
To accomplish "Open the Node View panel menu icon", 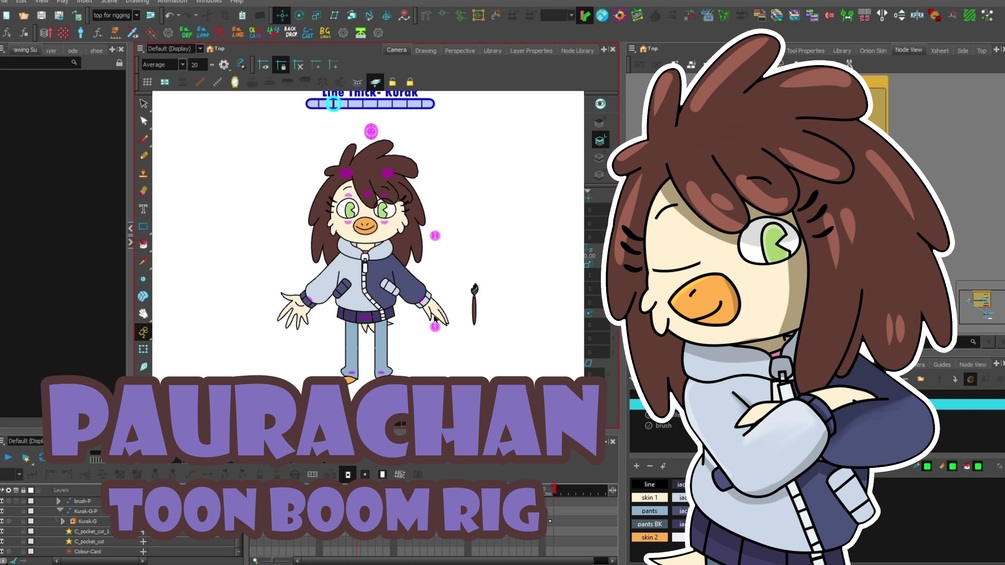I will point(632,49).
